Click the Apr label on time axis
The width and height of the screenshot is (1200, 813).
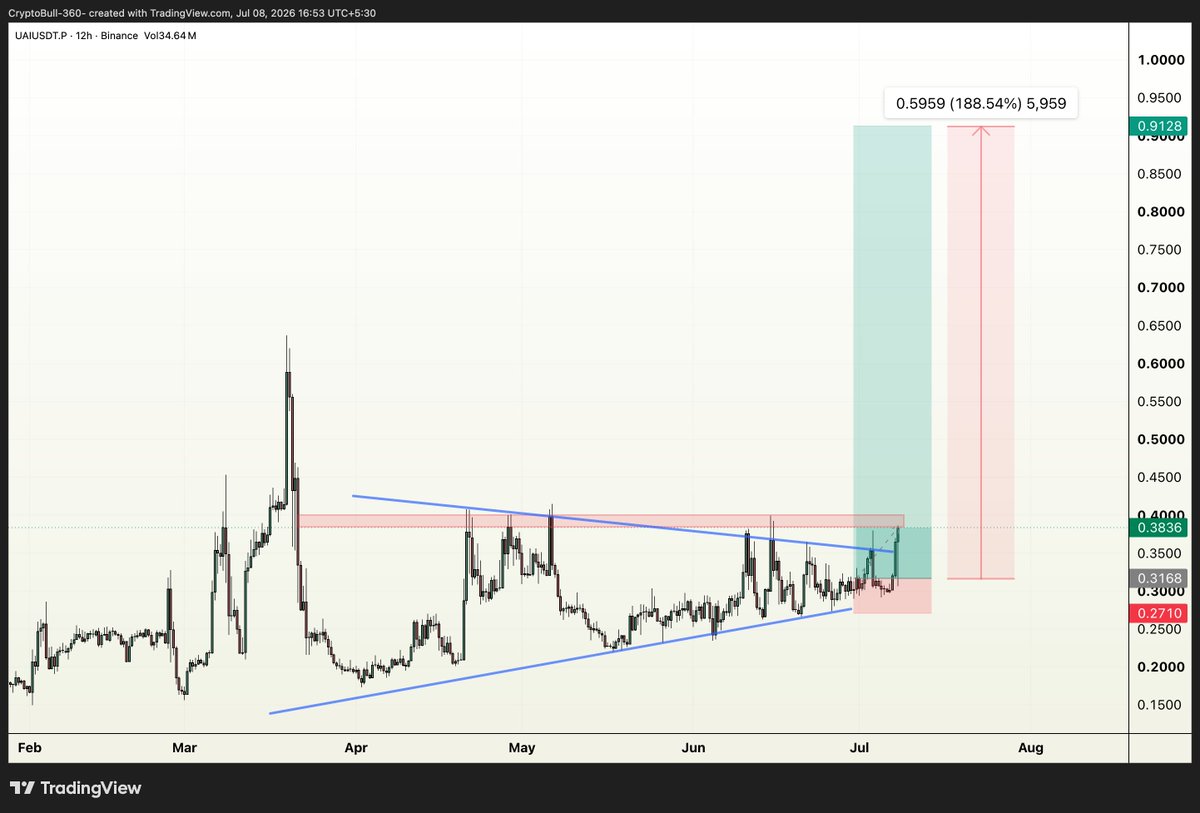click(x=355, y=747)
